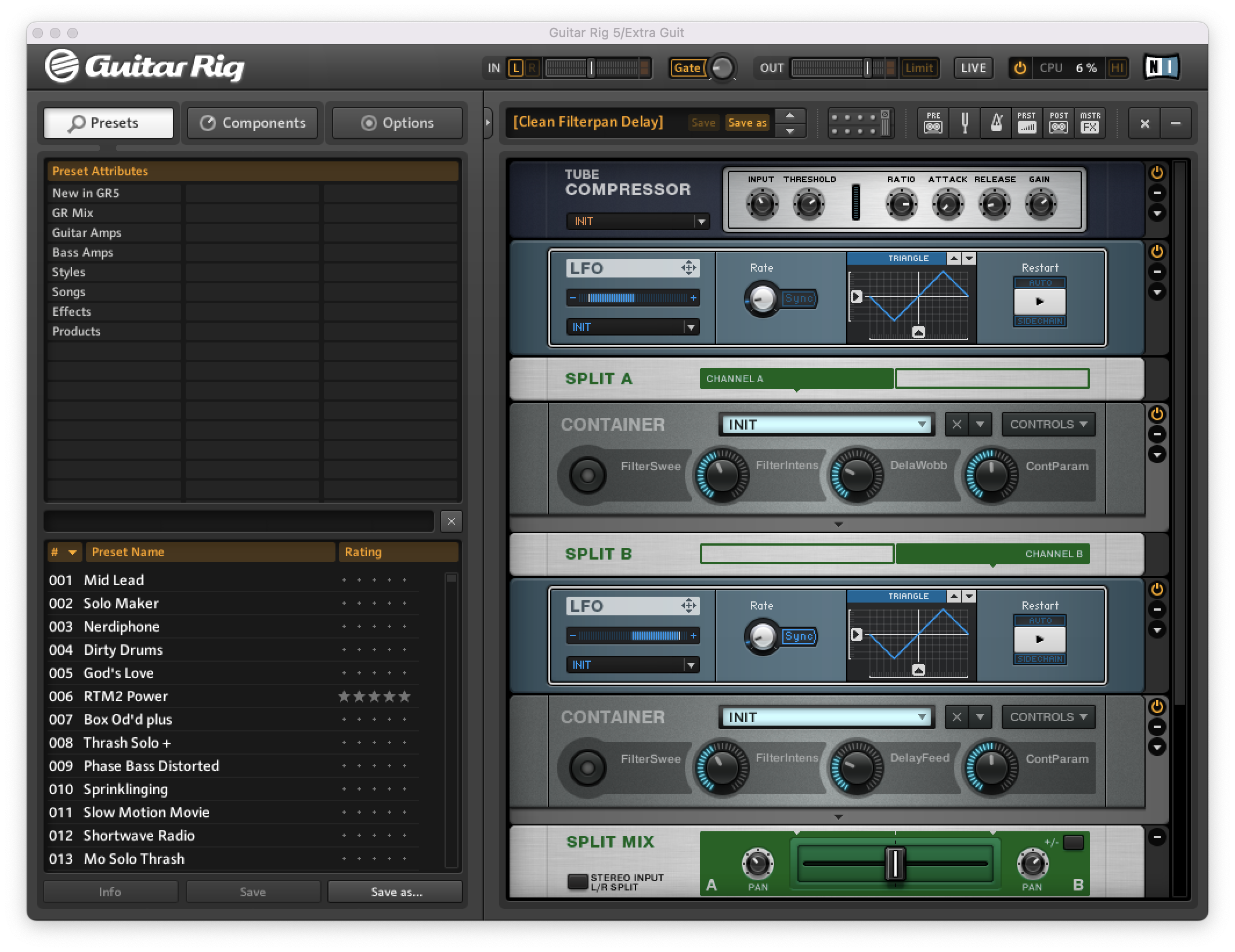This screenshot has height=952, width=1235.
Task: Hit Restart play button on first LFO
Action: tap(1039, 302)
